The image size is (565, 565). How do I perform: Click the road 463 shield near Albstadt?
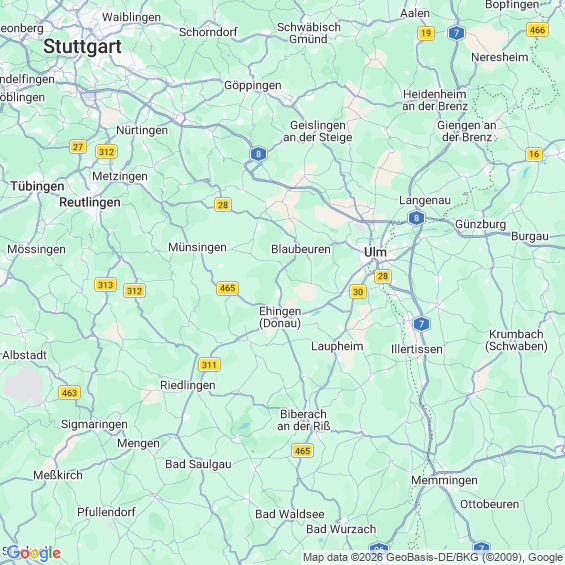point(69,393)
